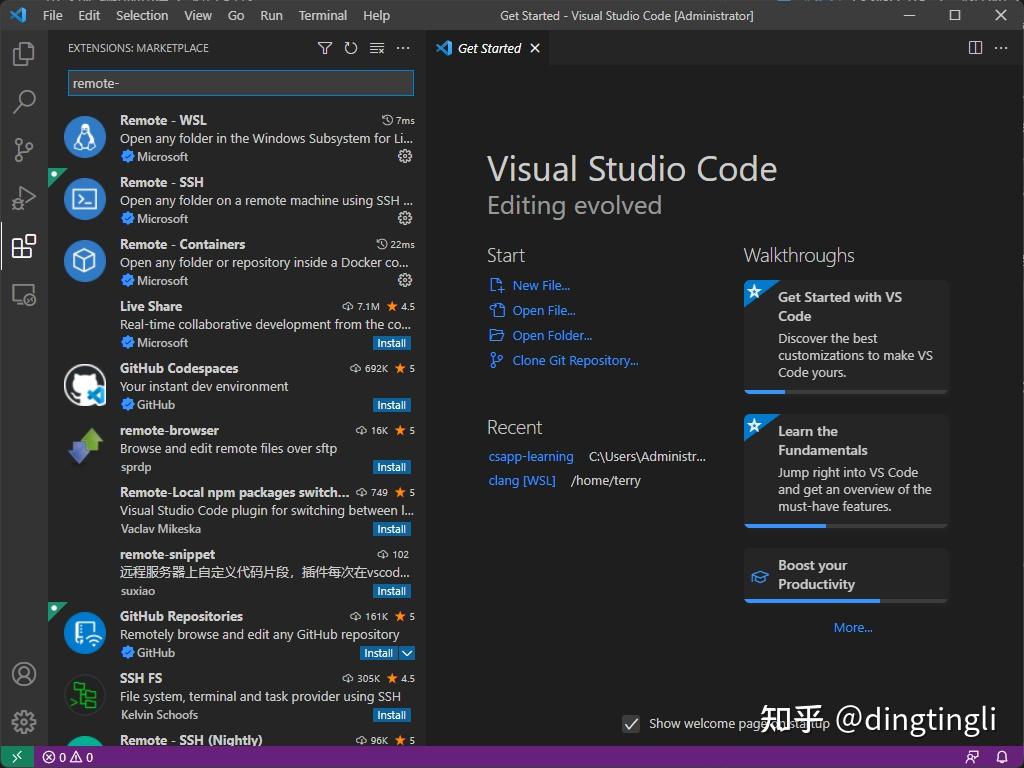The height and width of the screenshot is (768, 1024).
Task: Open manage gear for Remote - Containers
Action: pyautogui.click(x=405, y=280)
